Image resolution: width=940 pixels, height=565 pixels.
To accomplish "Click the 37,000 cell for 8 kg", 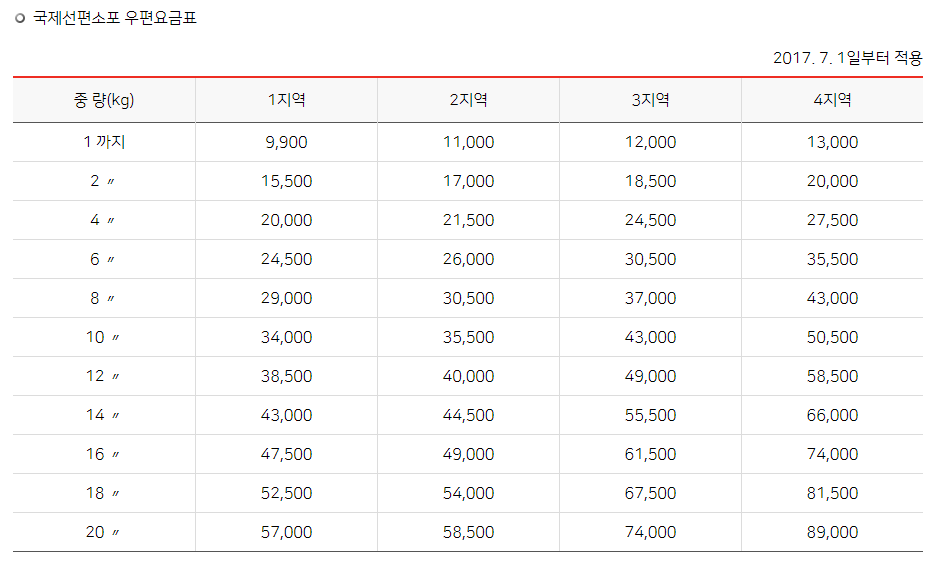I will (650, 298).
